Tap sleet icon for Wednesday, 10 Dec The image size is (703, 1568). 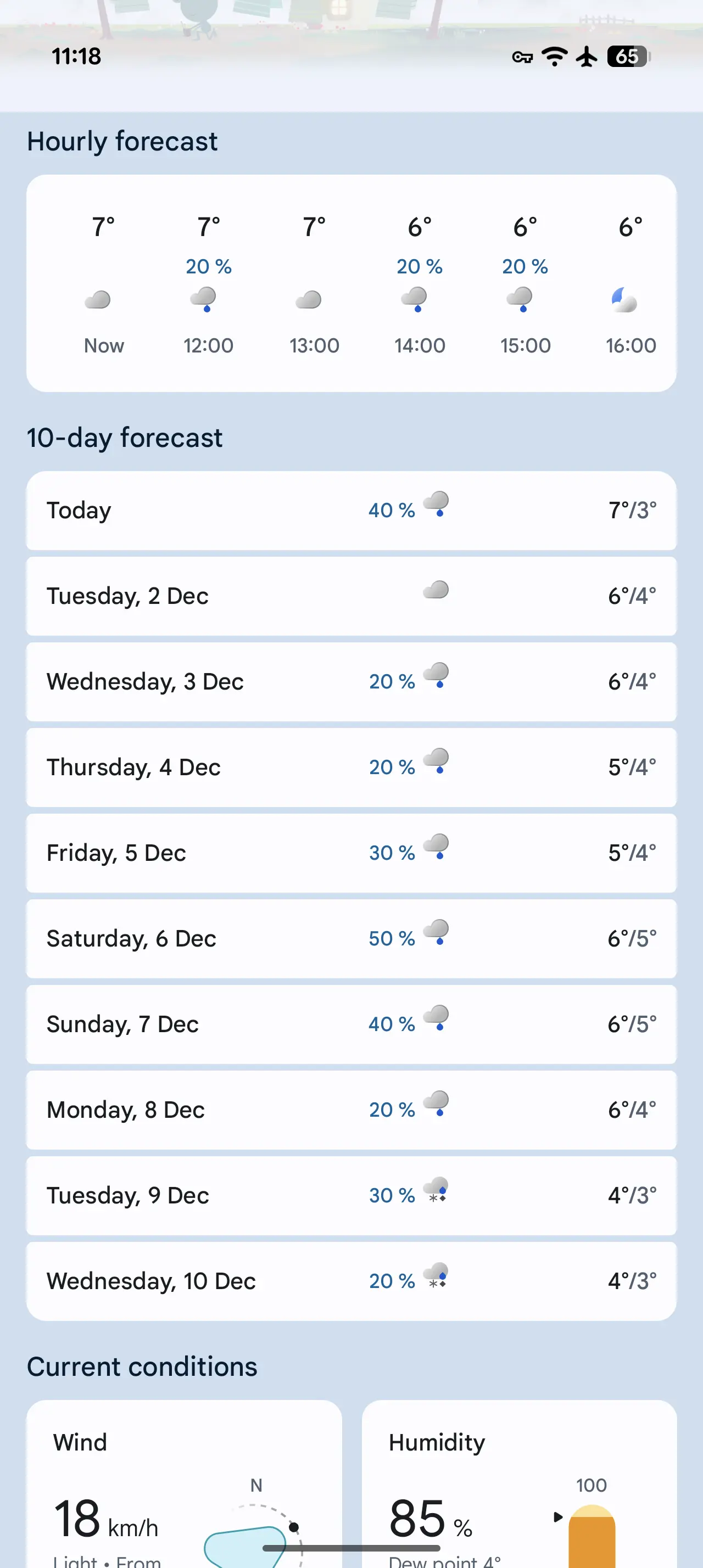click(437, 1275)
